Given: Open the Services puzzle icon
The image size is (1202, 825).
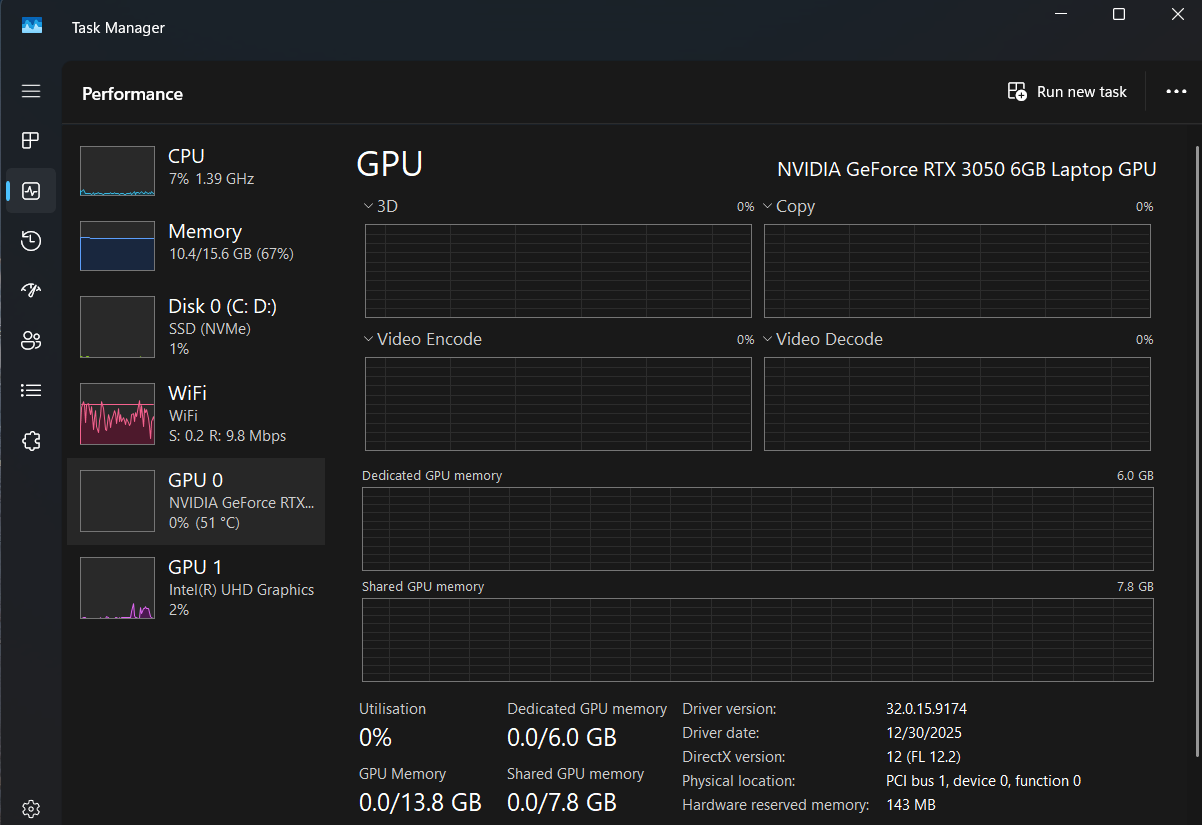Looking at the screenshot, I should pos(31,440).
